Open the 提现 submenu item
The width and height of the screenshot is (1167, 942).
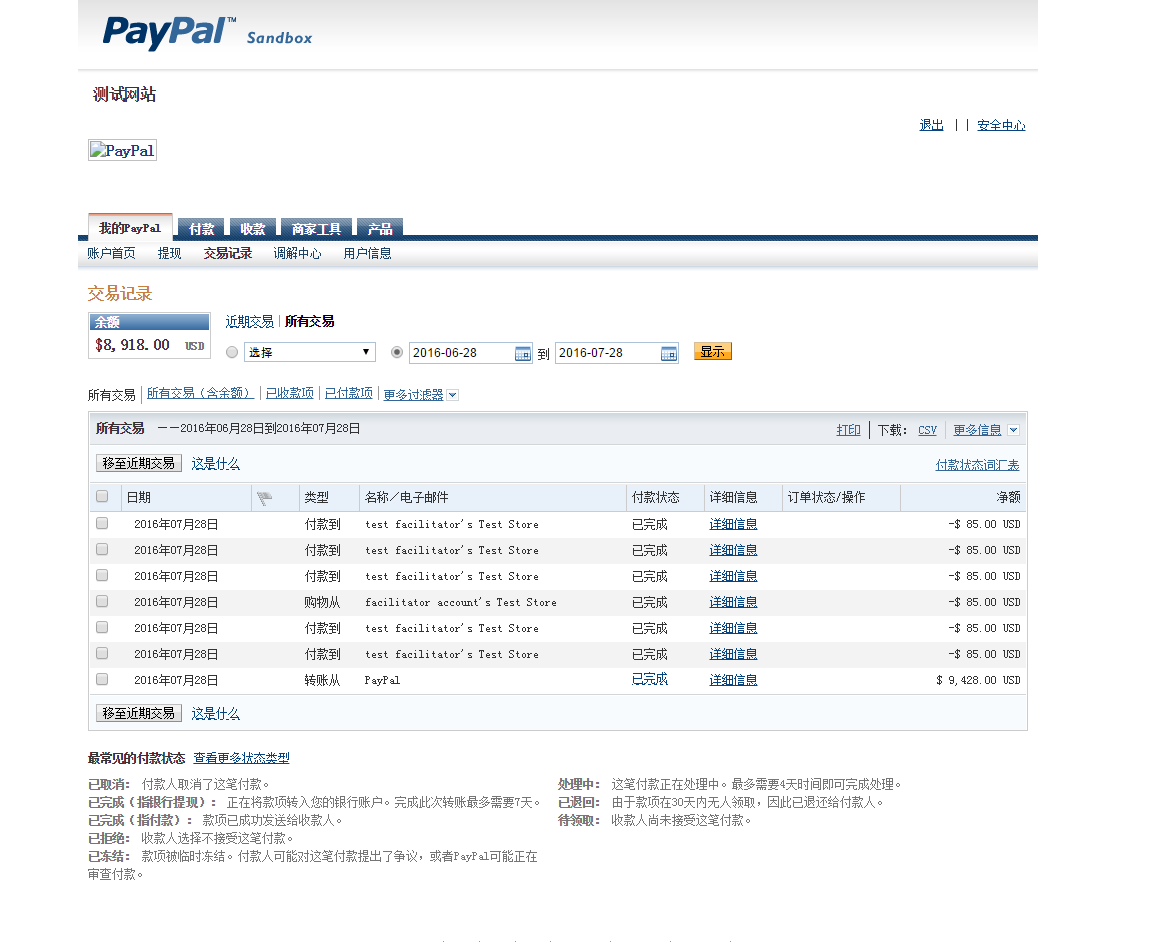(x=170, y=254)
